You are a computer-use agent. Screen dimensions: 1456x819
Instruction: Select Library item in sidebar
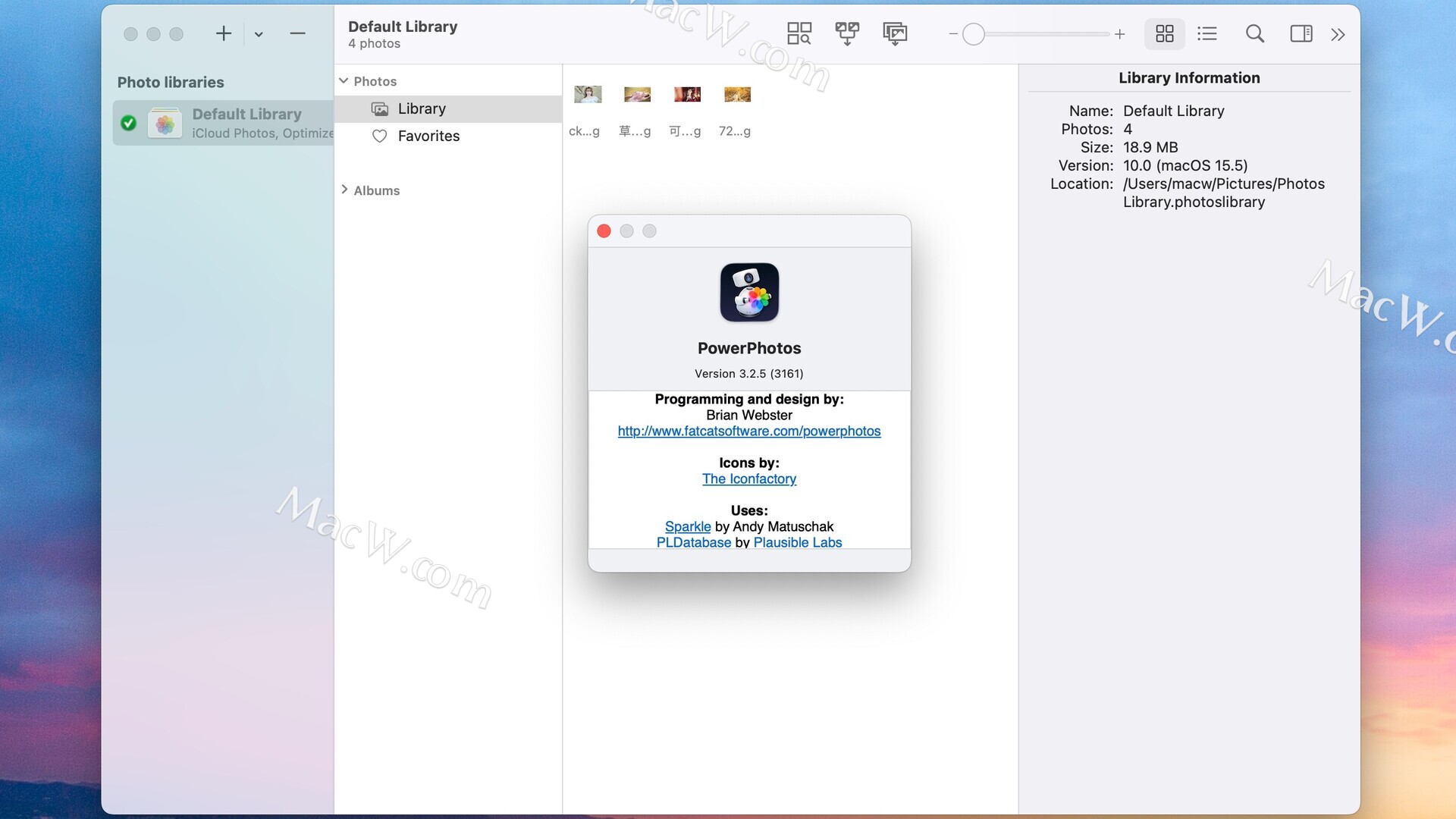(422, 108)
